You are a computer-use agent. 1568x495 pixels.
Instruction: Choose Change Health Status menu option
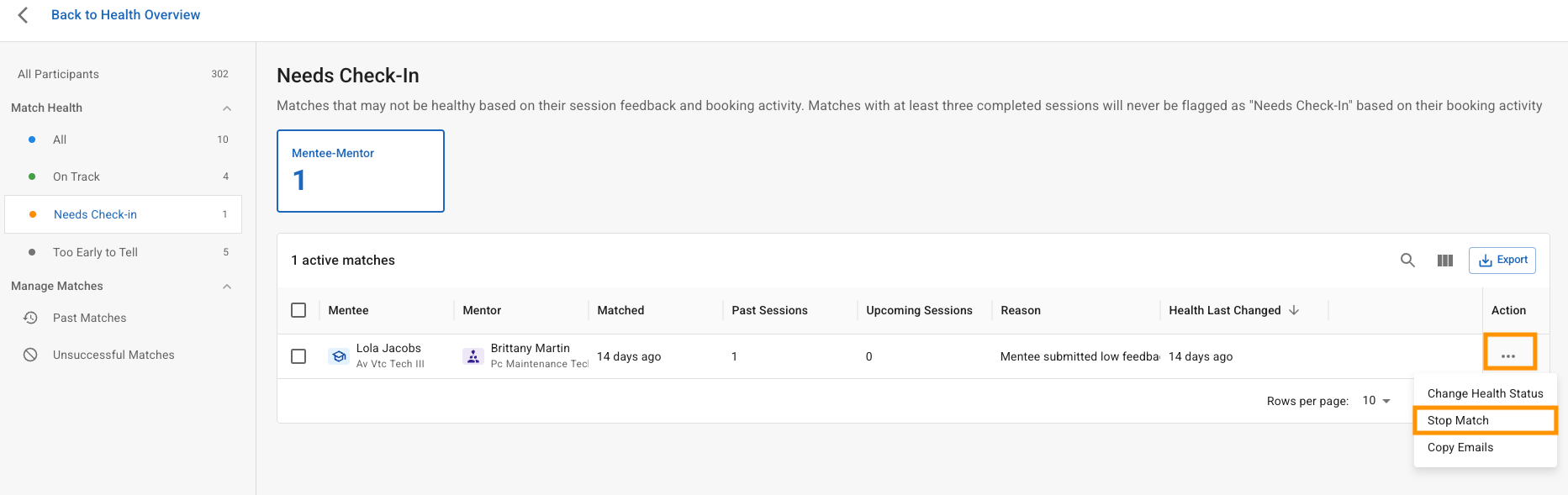click(x=1485, y=393)
